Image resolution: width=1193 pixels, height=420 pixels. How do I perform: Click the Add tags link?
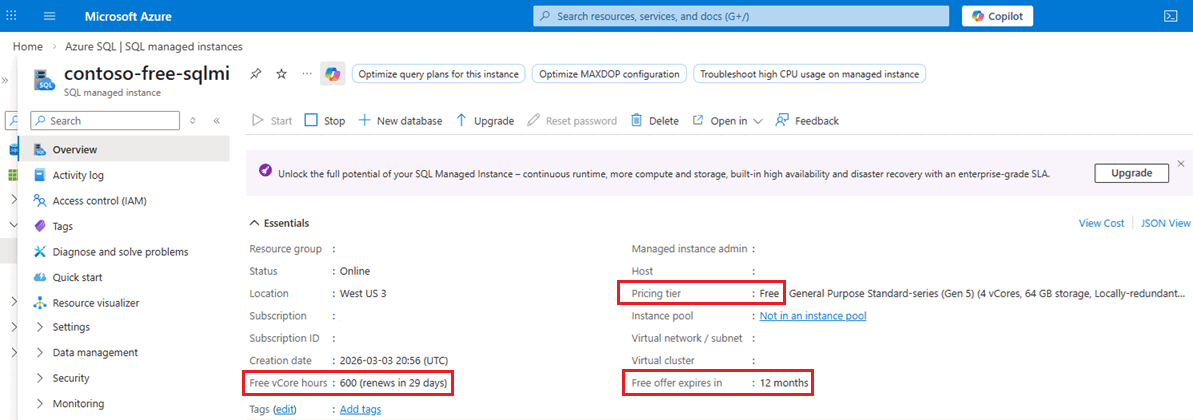point(361,409)
